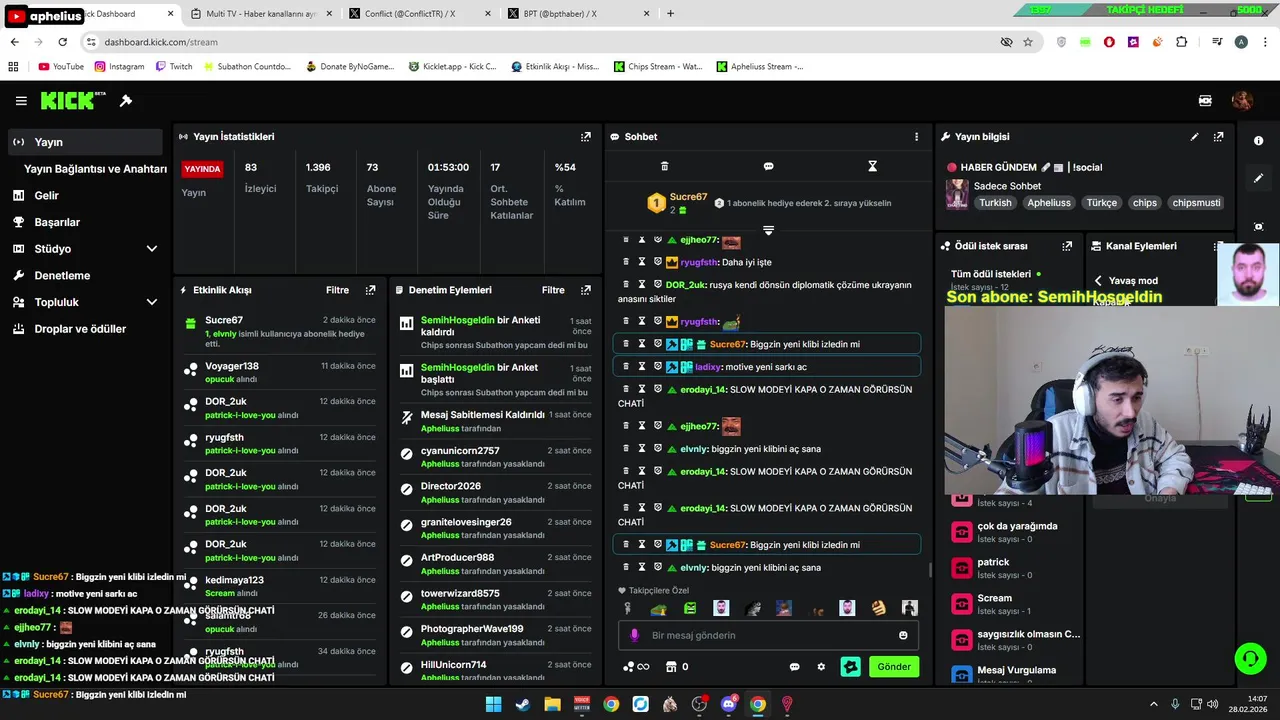Open the hamburger menu beside the Kick logo
This screenshot has height=720, width=1280.
coord(21,101)
